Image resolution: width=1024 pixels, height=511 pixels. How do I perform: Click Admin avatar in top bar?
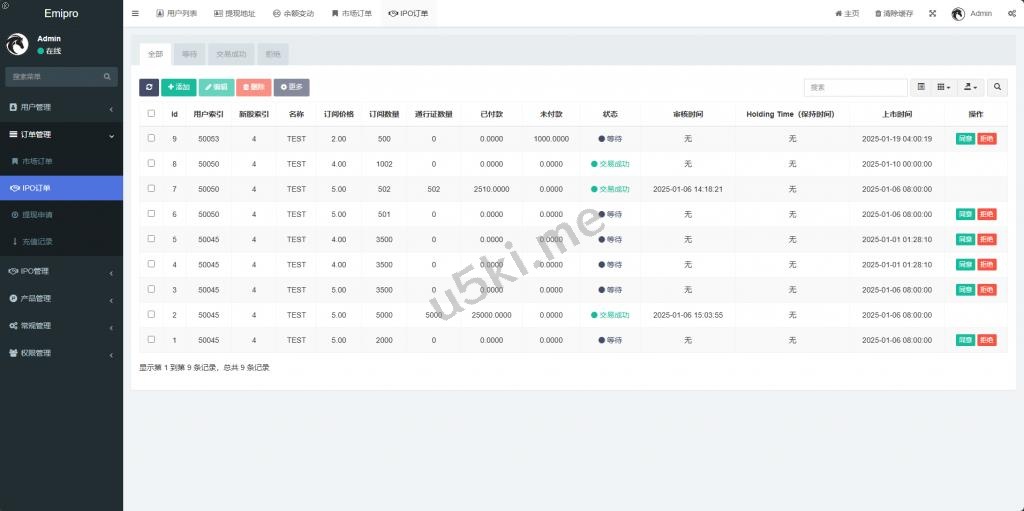tap(958, 14)
